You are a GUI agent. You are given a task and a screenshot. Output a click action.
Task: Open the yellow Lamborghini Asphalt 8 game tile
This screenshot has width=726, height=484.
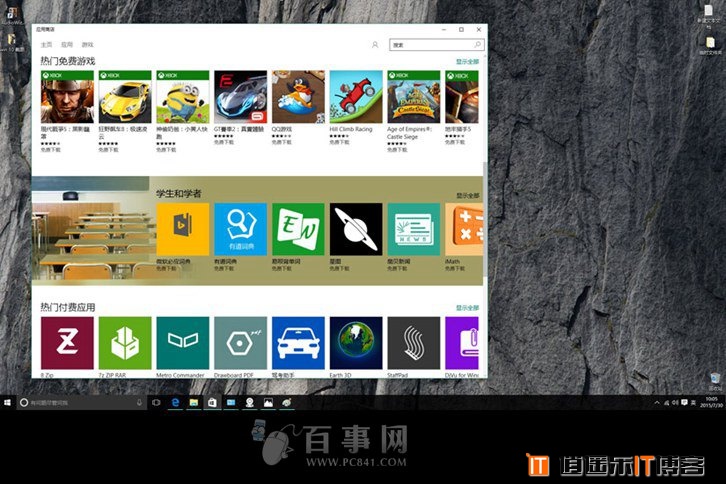click(x=125, y=97)
